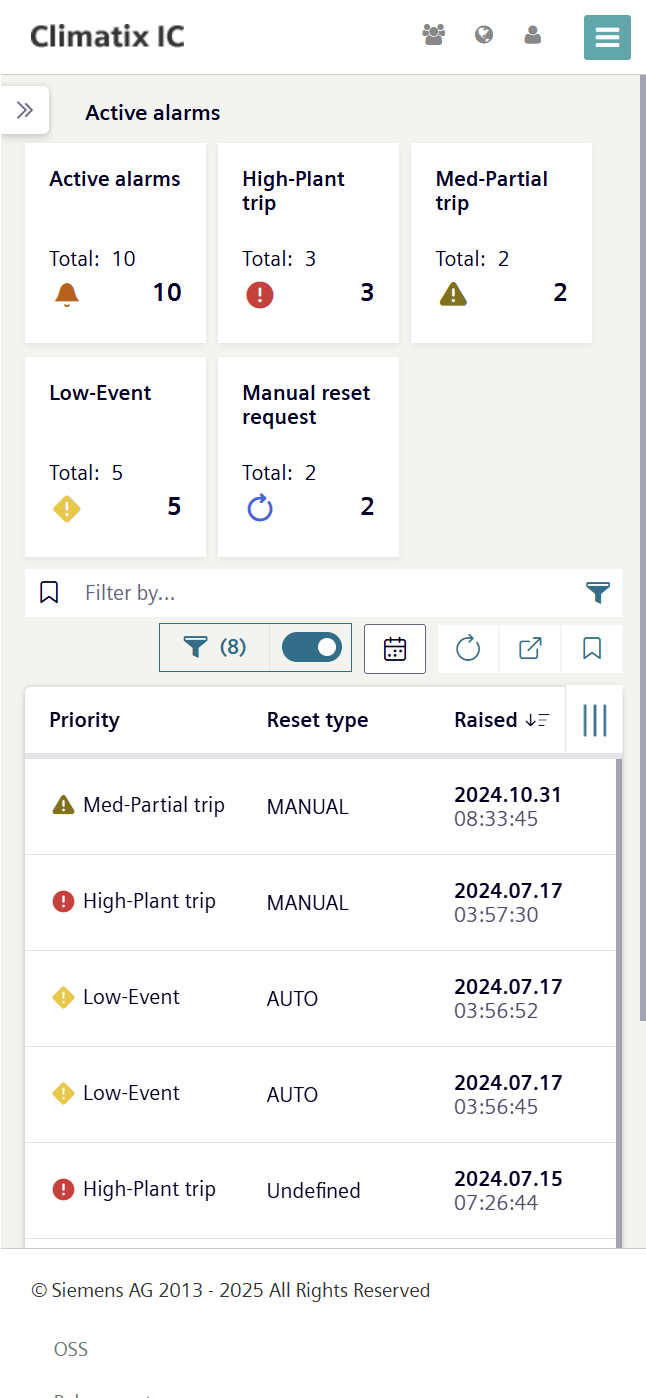646x1398 pixels.
Task: Open filter options funnel in search bar
Action: tap(598, 593)
